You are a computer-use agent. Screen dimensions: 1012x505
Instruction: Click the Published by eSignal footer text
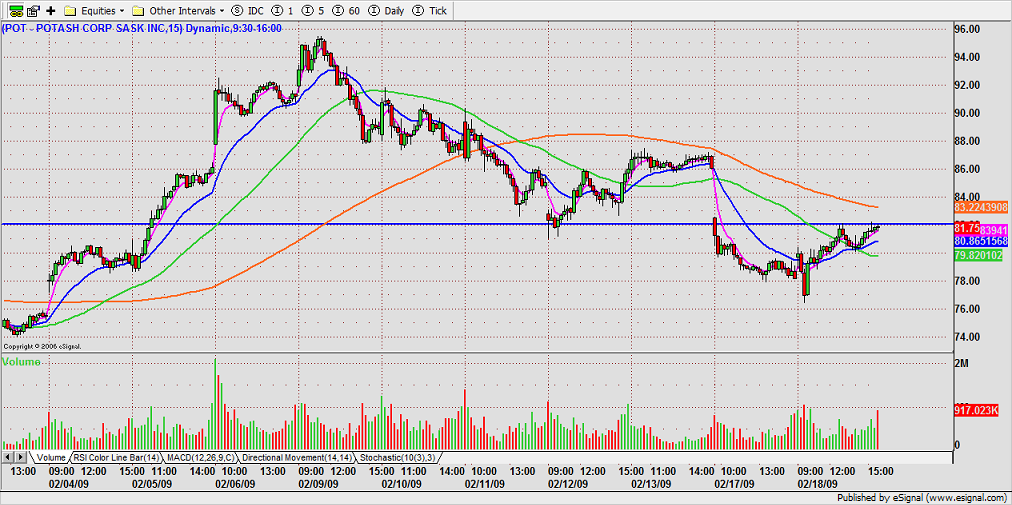click(923, 498)
